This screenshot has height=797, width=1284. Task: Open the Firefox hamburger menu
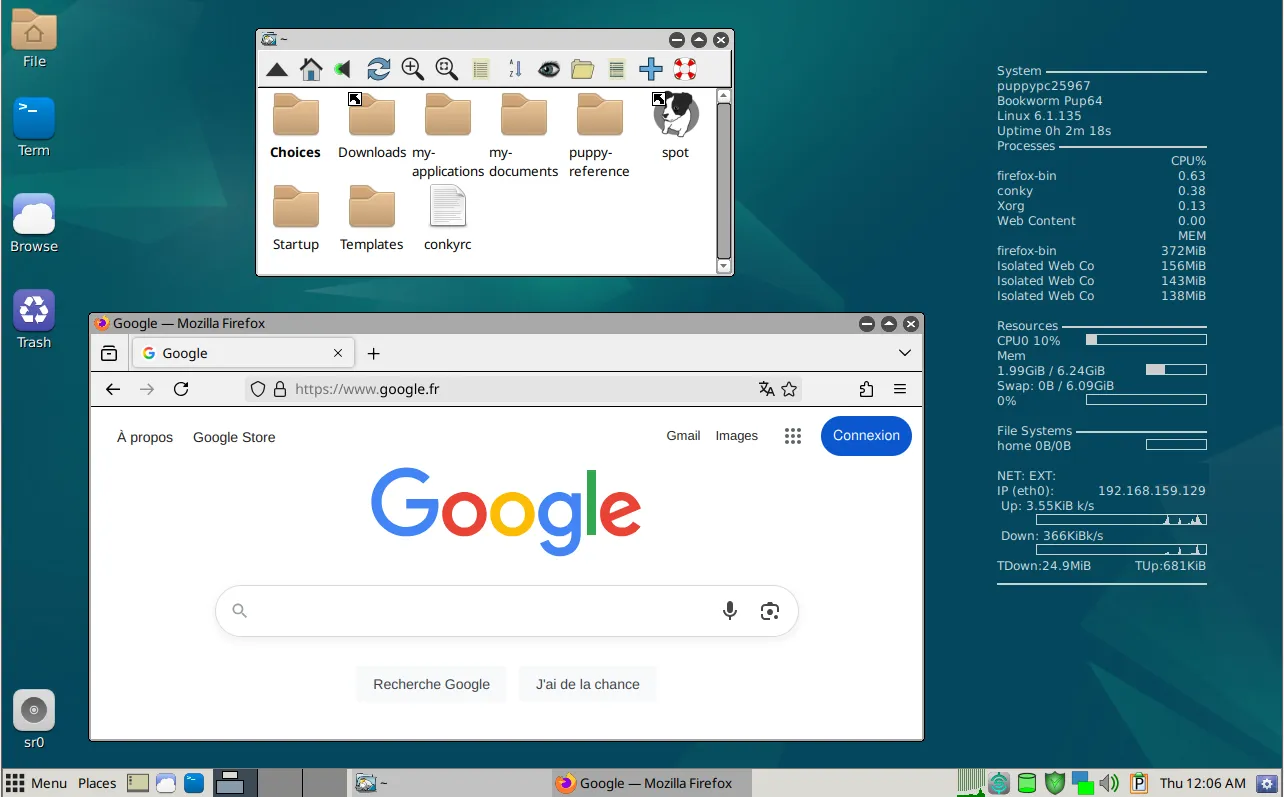pyautogui.click(x=900, y=389)
